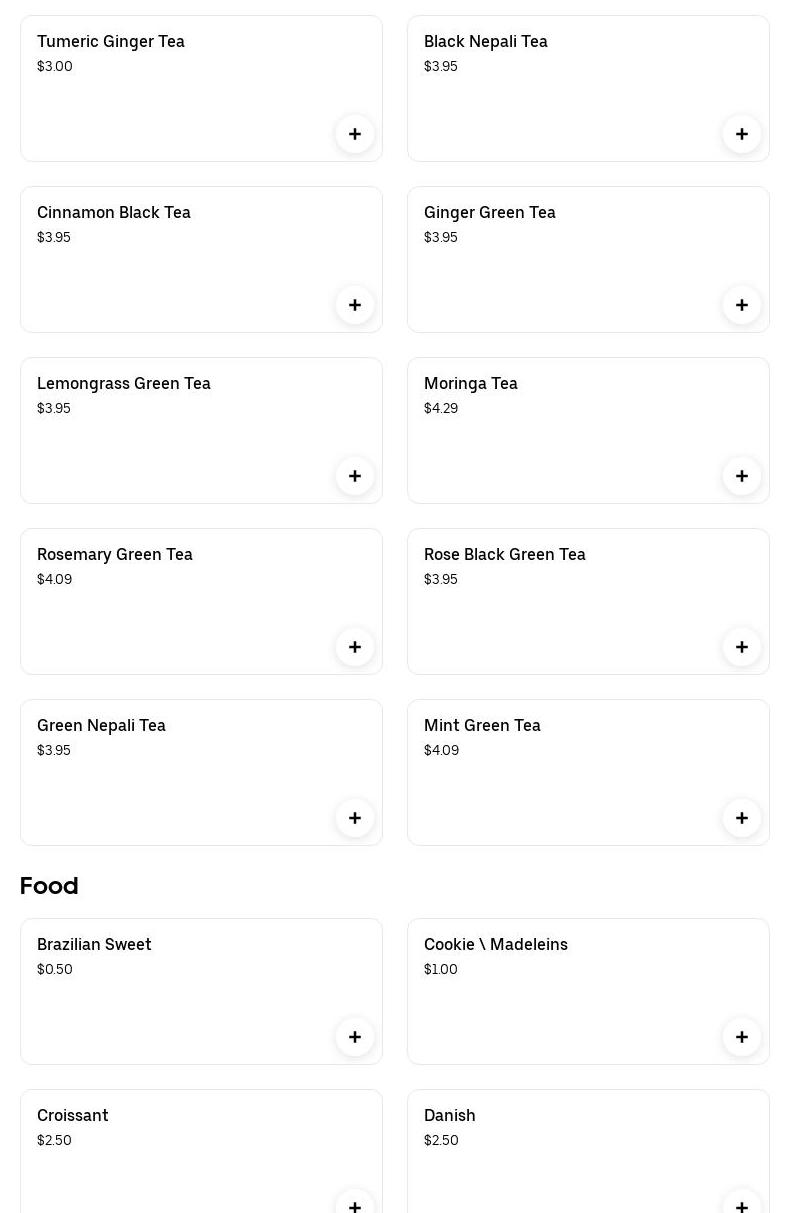Open the Moringa Tea item title
Viewport: 804px width, 1213px height.
click(x=471, y=383)
